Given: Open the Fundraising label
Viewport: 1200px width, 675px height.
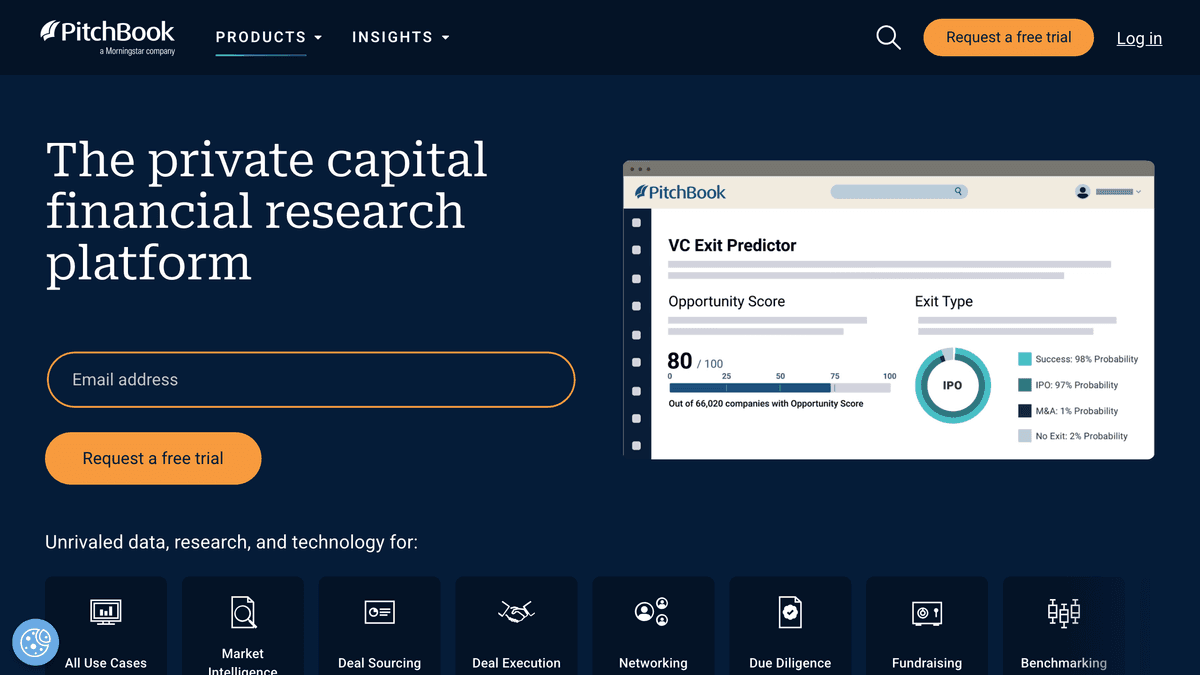Looking at the screenshot, I should tap(927, 663).
